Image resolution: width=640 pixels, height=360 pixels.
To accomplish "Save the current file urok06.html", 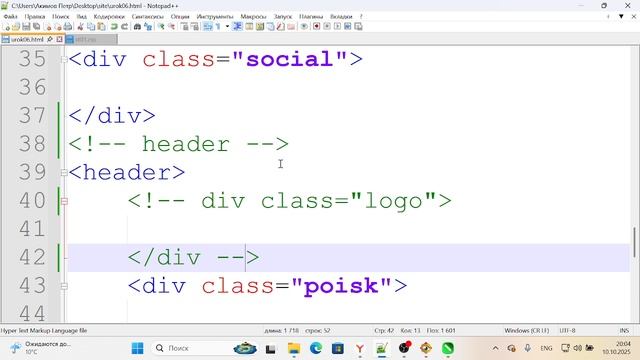I will click(x=26, y=27).
